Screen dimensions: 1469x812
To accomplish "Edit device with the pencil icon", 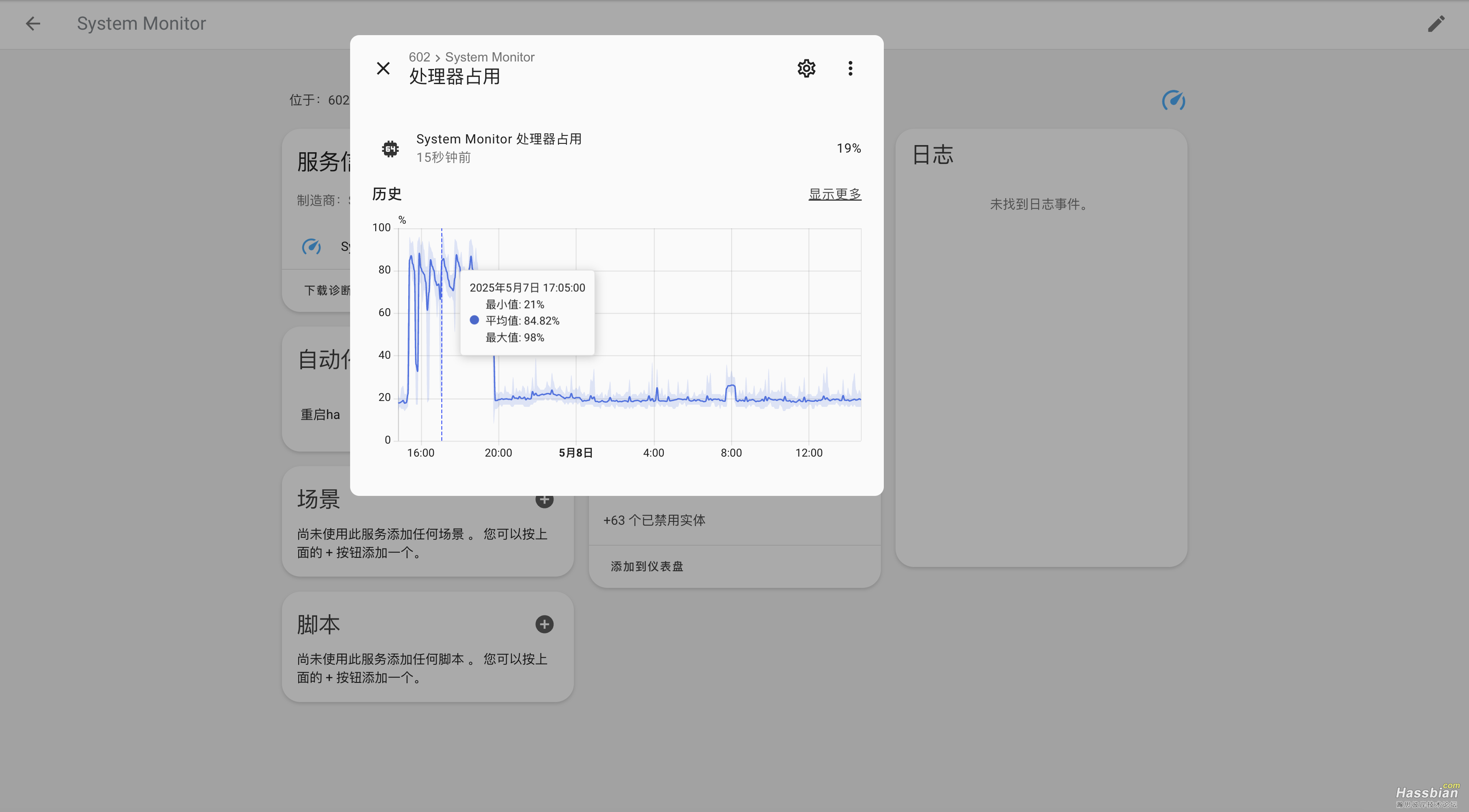I will (x=1436, y=23).
